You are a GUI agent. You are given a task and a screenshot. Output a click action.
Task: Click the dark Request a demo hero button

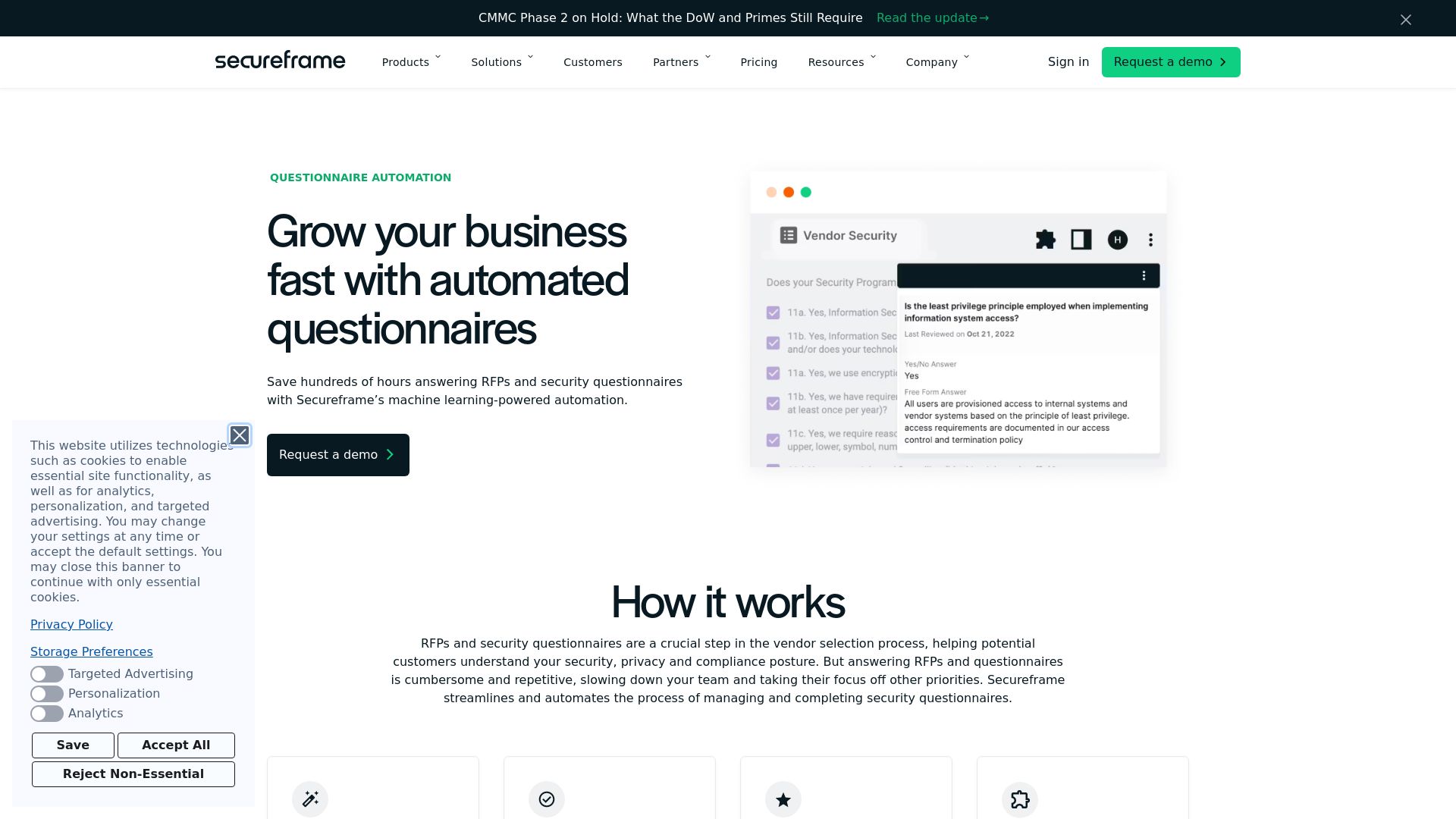[338, 455]
